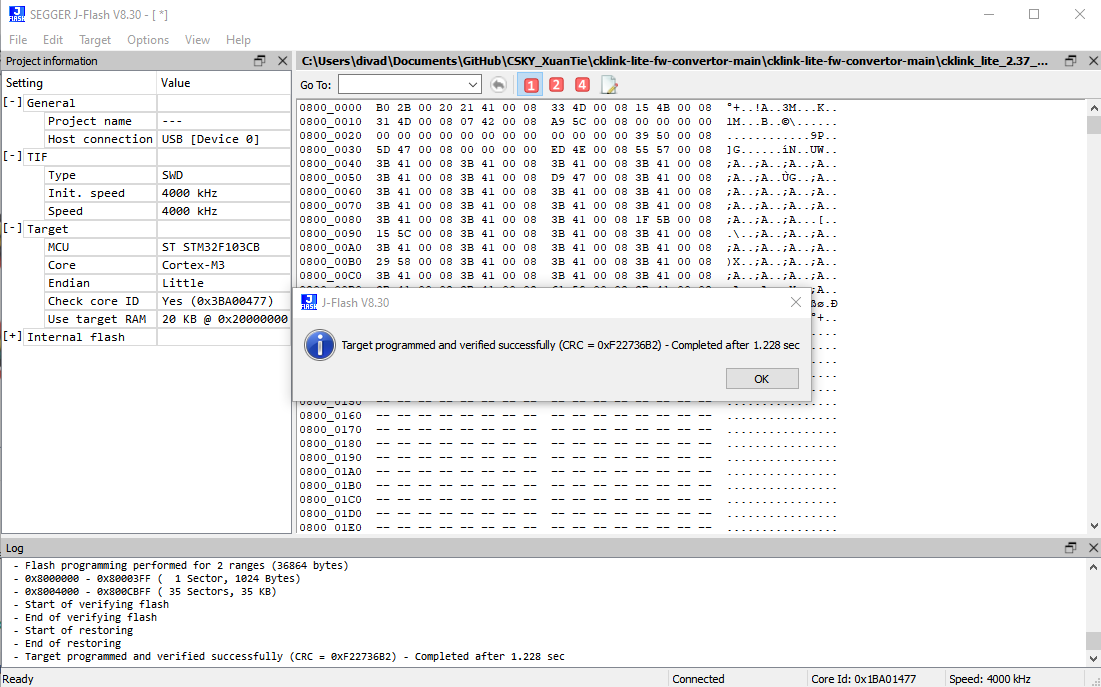
Task: Click the blue info icon in dialog
Action: (319, 345)
